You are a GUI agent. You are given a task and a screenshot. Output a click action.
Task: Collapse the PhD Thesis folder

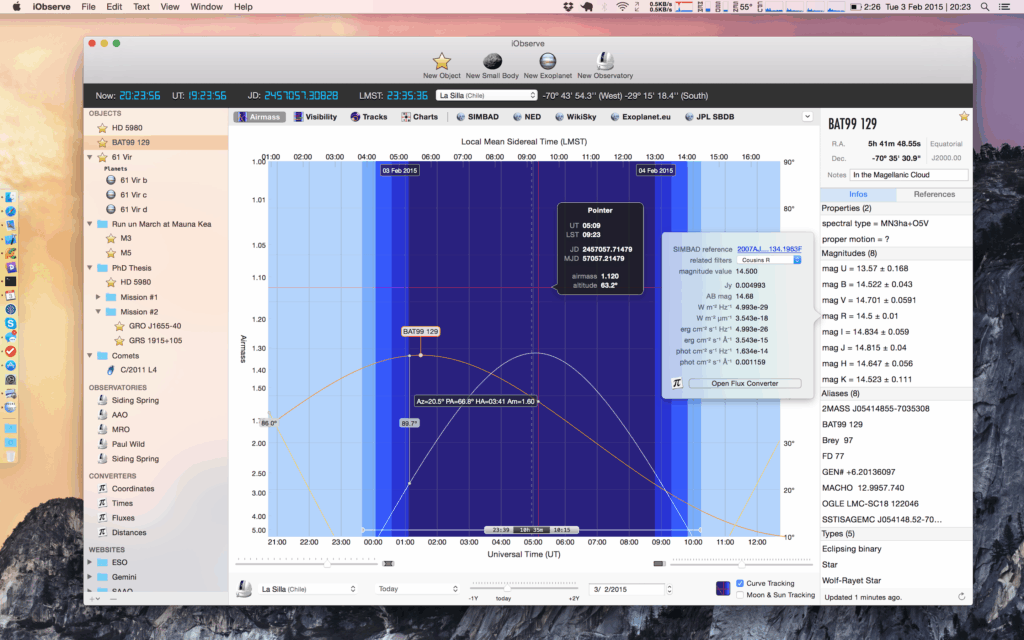pyautogui.click(x=90, y=268)
